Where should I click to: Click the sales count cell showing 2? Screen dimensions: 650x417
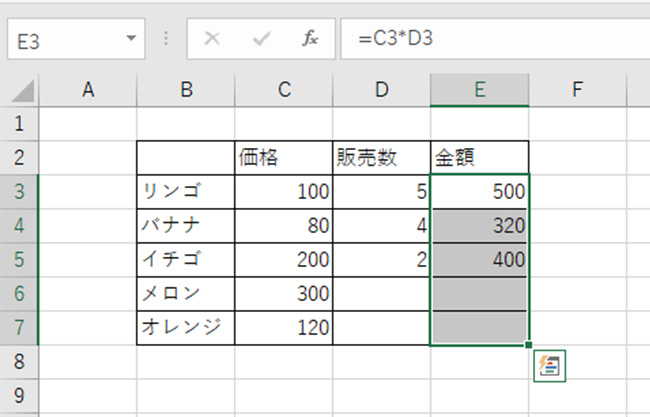click(381, 260)
